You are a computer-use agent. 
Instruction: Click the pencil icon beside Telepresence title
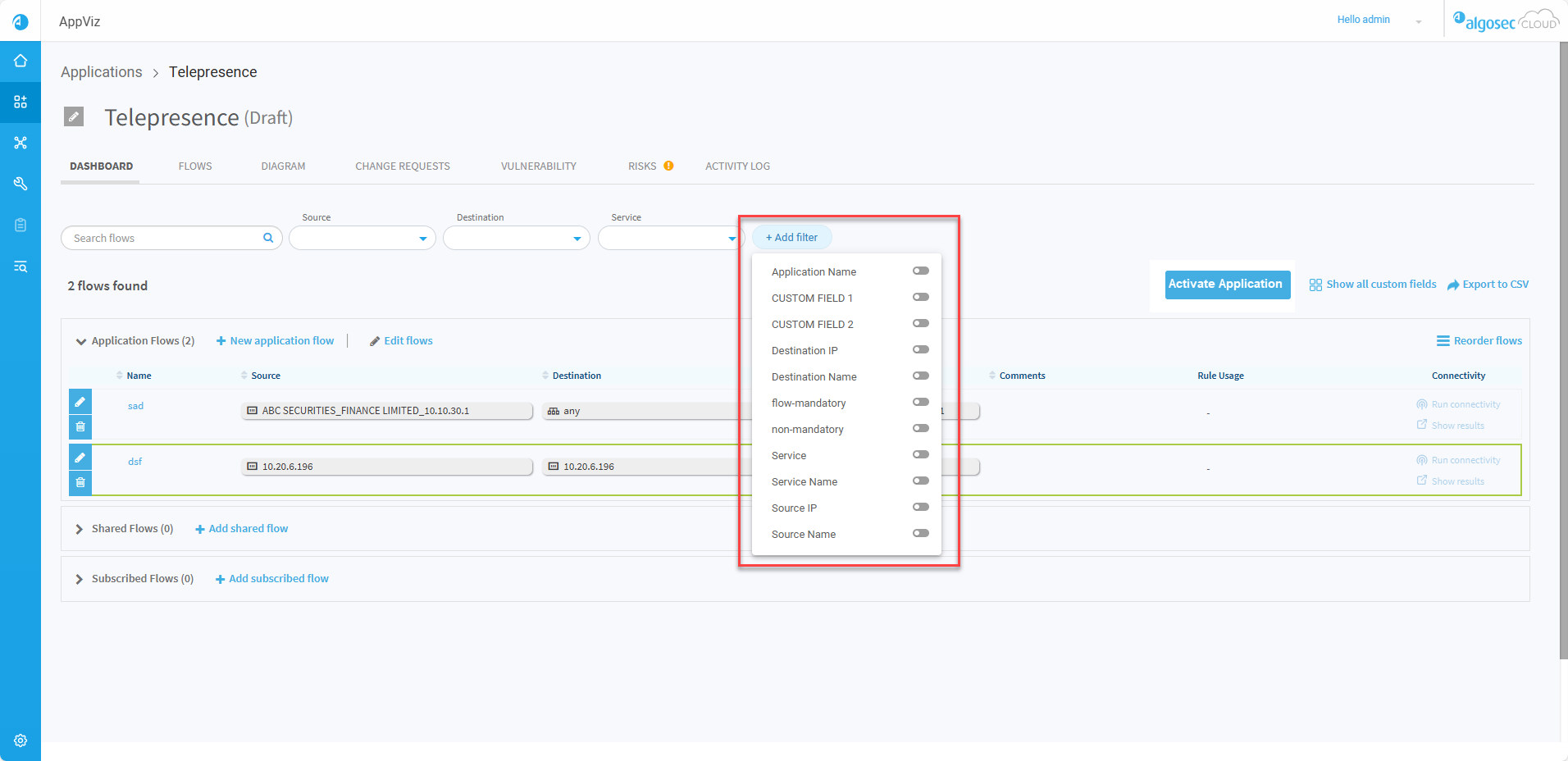coord(74,116)
